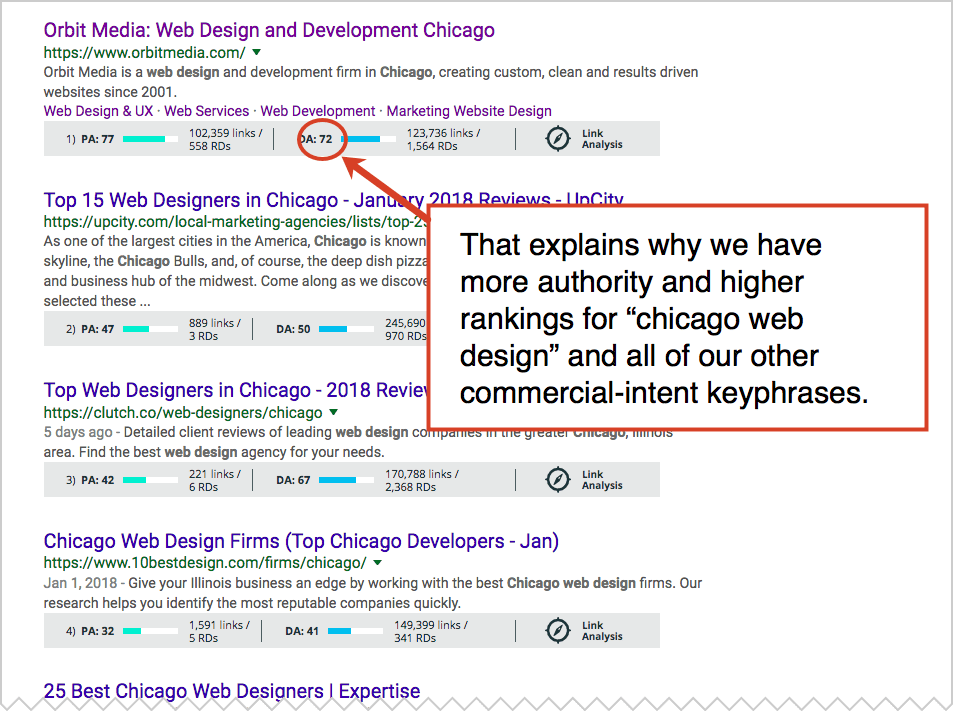Click the upcity.com local-marketing-agencies URL text
This screenshot has width=953, height=711.
pos(236,222)
